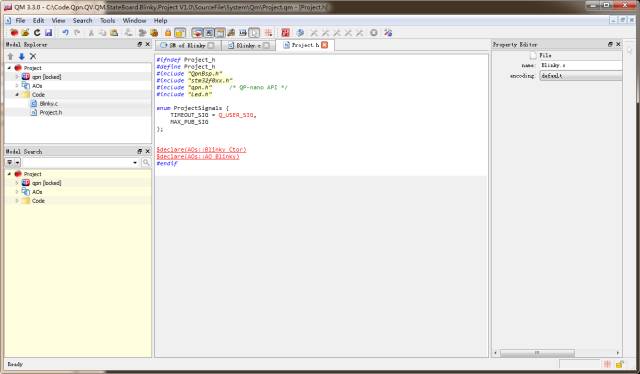Click the name field showing Blinky.c

point(581,65)
